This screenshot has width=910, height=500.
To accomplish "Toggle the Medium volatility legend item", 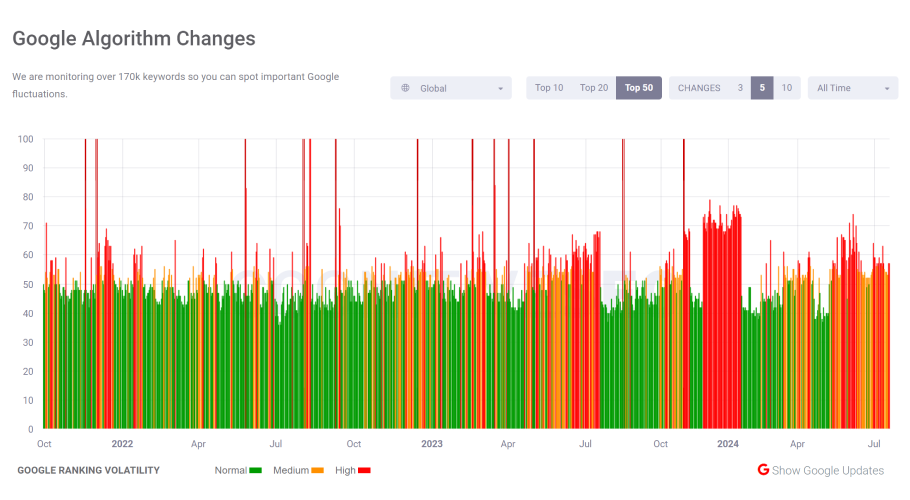I will (298, 470).
